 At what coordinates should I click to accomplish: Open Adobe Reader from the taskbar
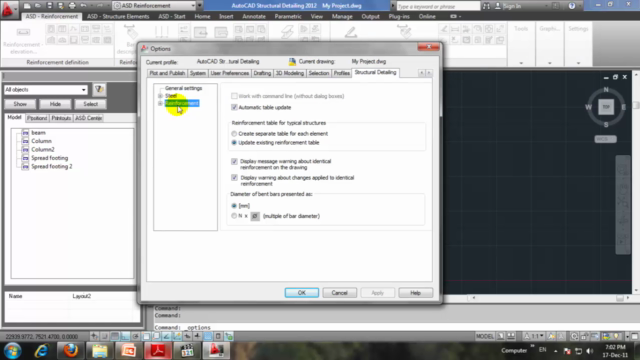click(158, 350)
